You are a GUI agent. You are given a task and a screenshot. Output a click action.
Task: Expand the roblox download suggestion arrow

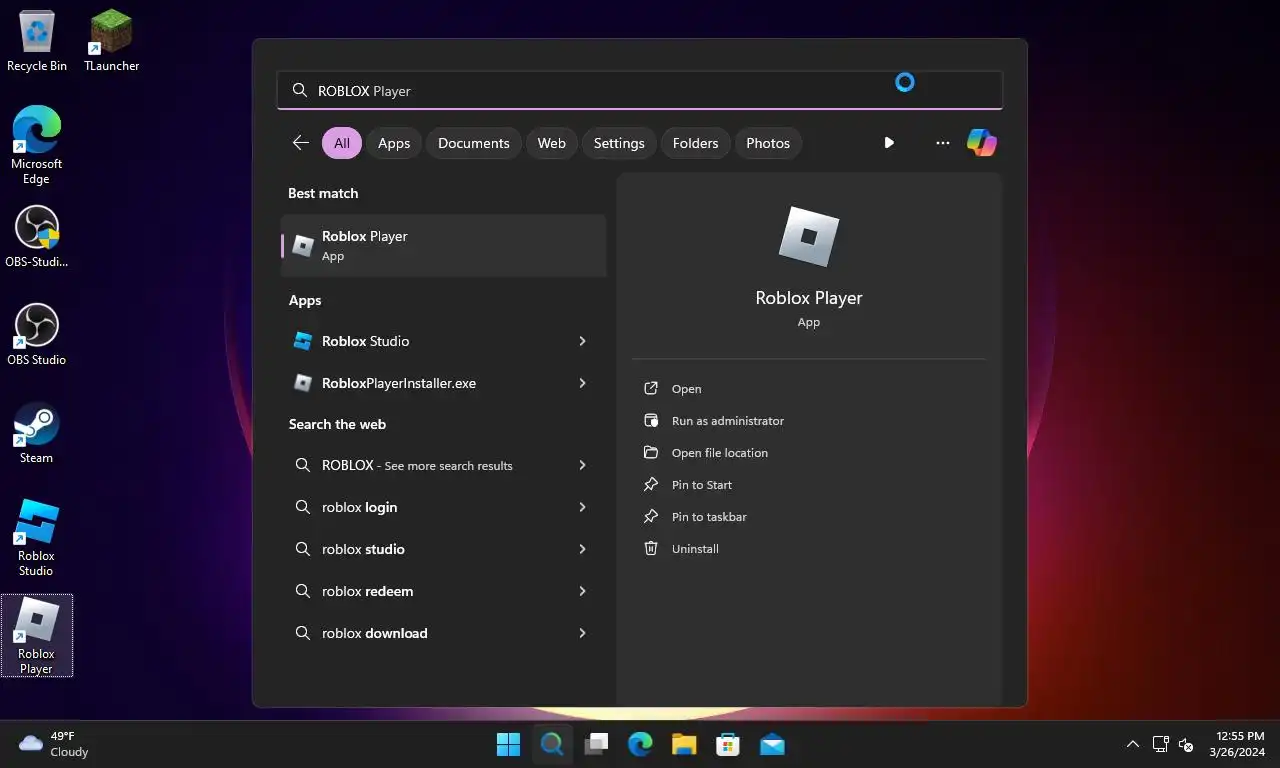tap(582, 633)
